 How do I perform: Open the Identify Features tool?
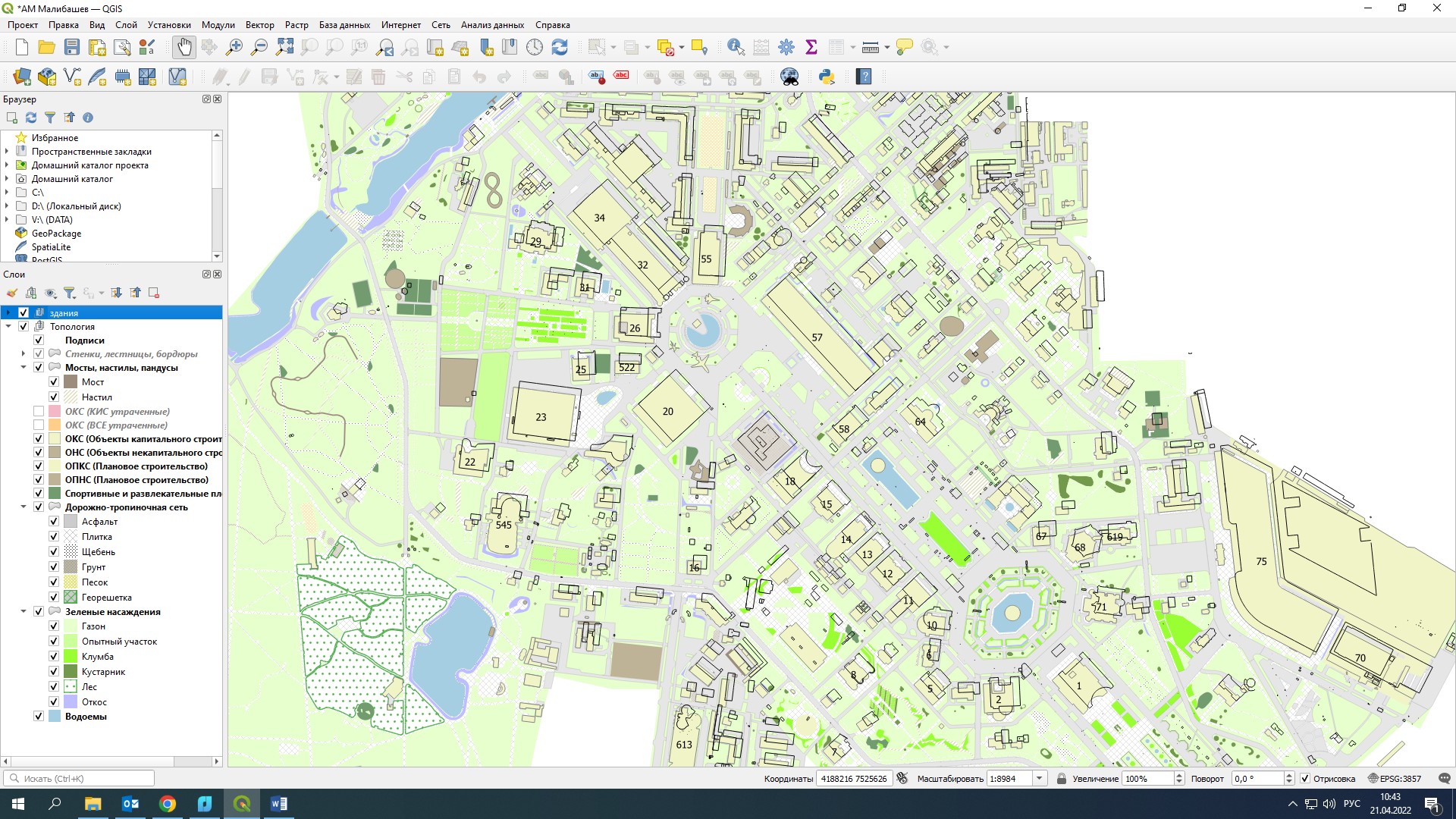coord(735,48)
